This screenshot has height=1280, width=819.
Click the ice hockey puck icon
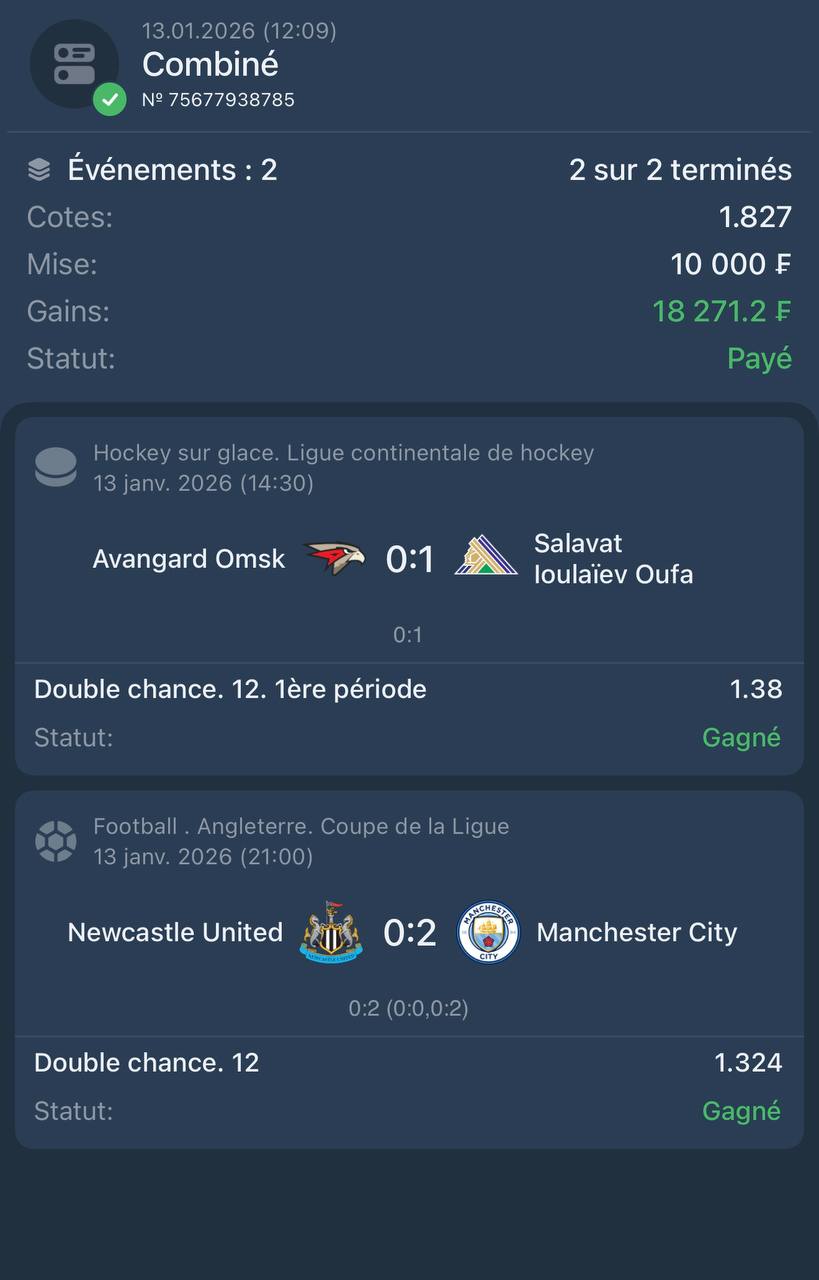pyautogui.click(x=55, y=467)
